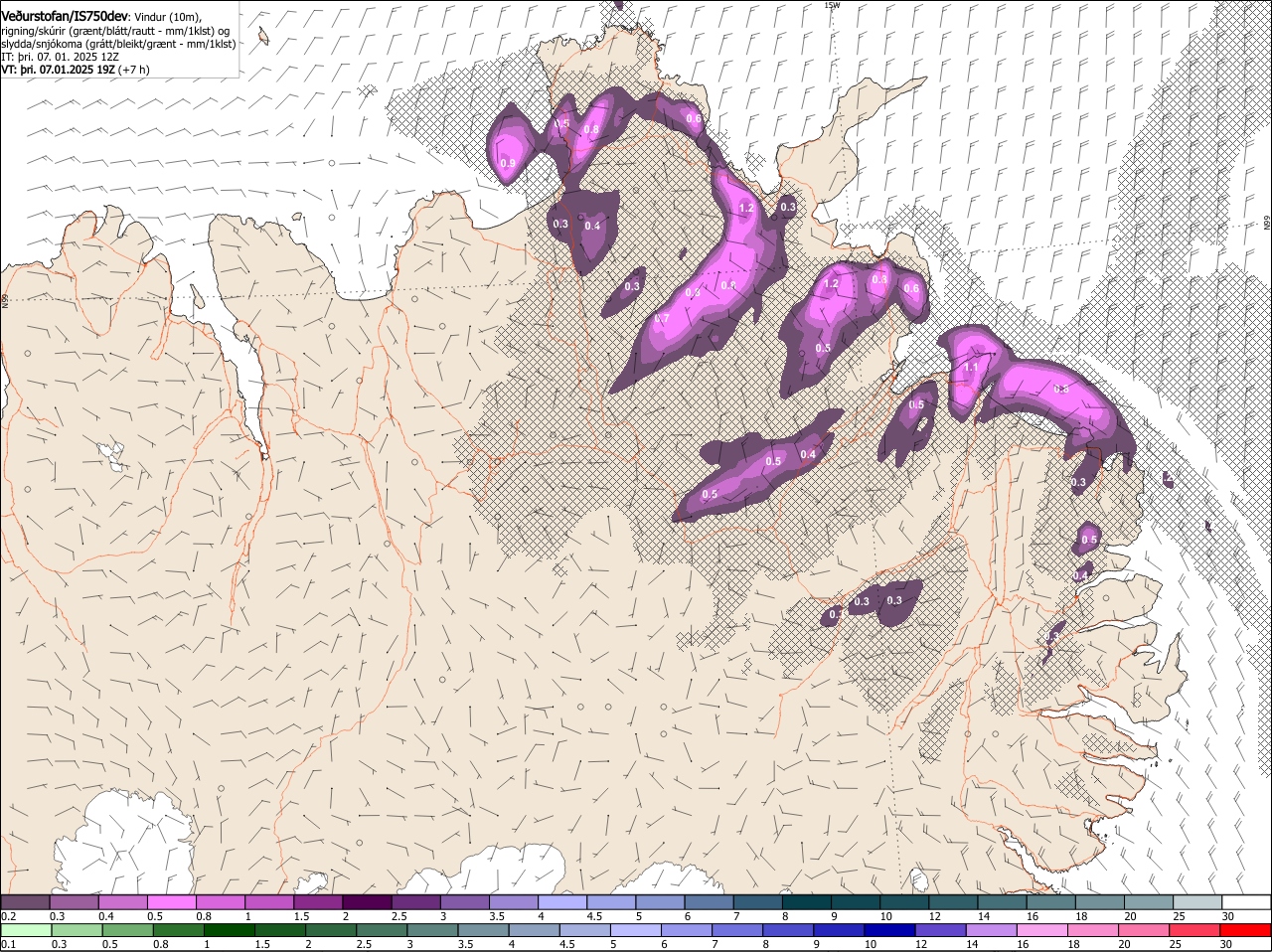
Task: Select the 3.5 gray-blue rain legend swatch
Action: (483, 930)
